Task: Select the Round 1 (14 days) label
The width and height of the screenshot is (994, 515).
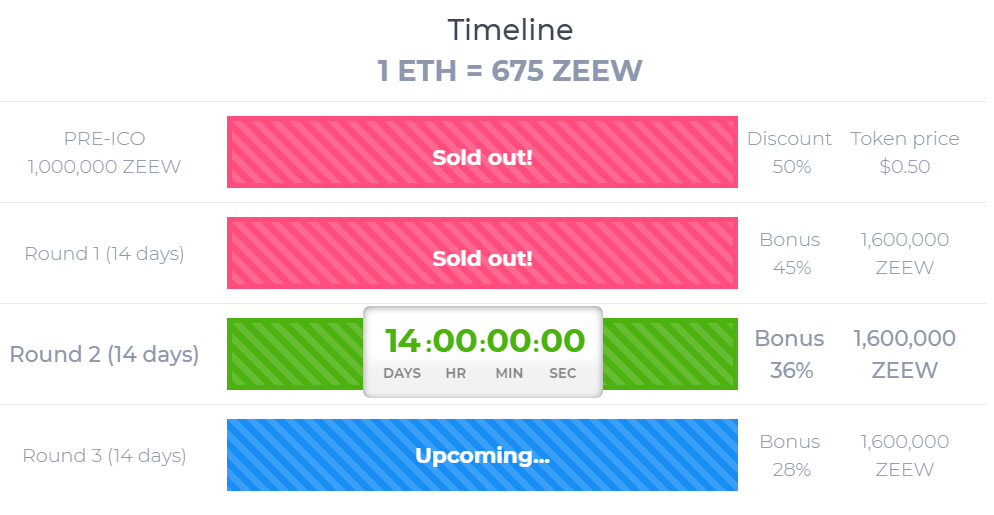Action: tap(105, 254)
